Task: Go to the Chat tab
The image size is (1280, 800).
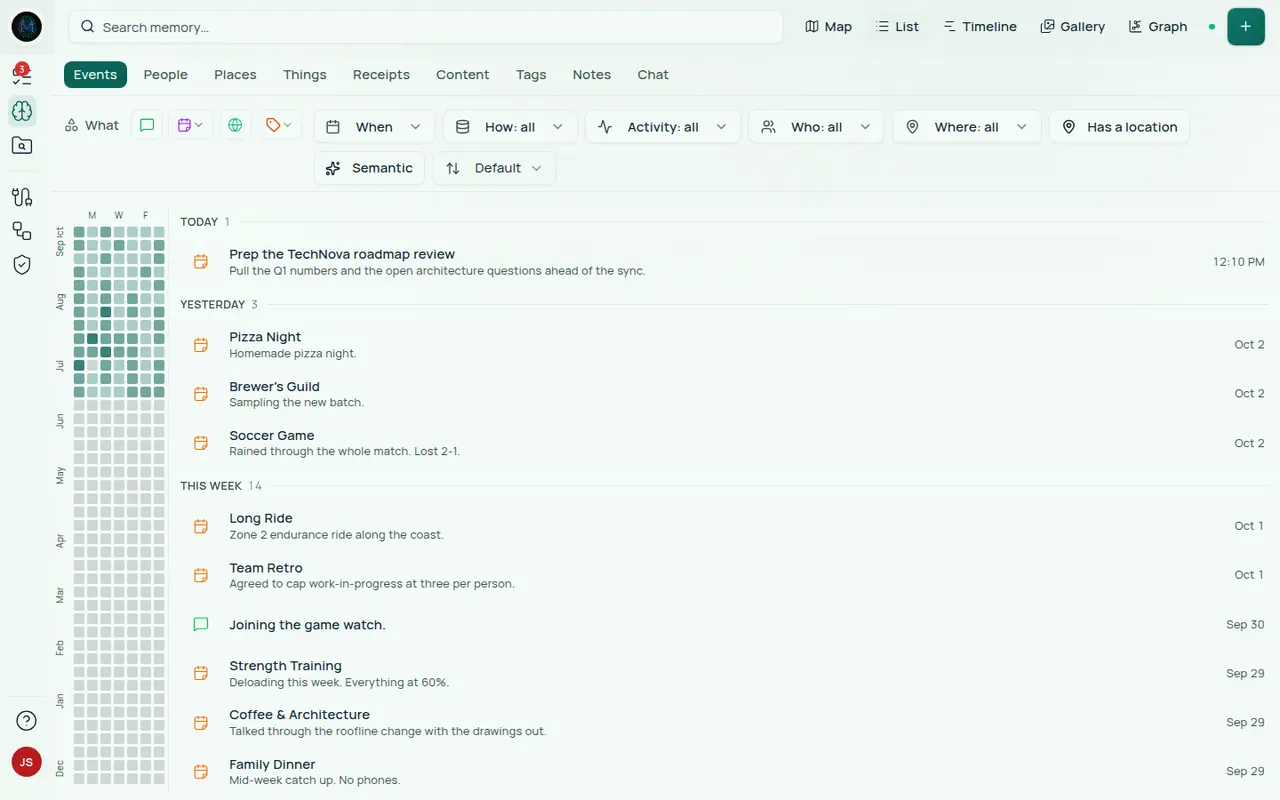Action: tap(653, 75)
